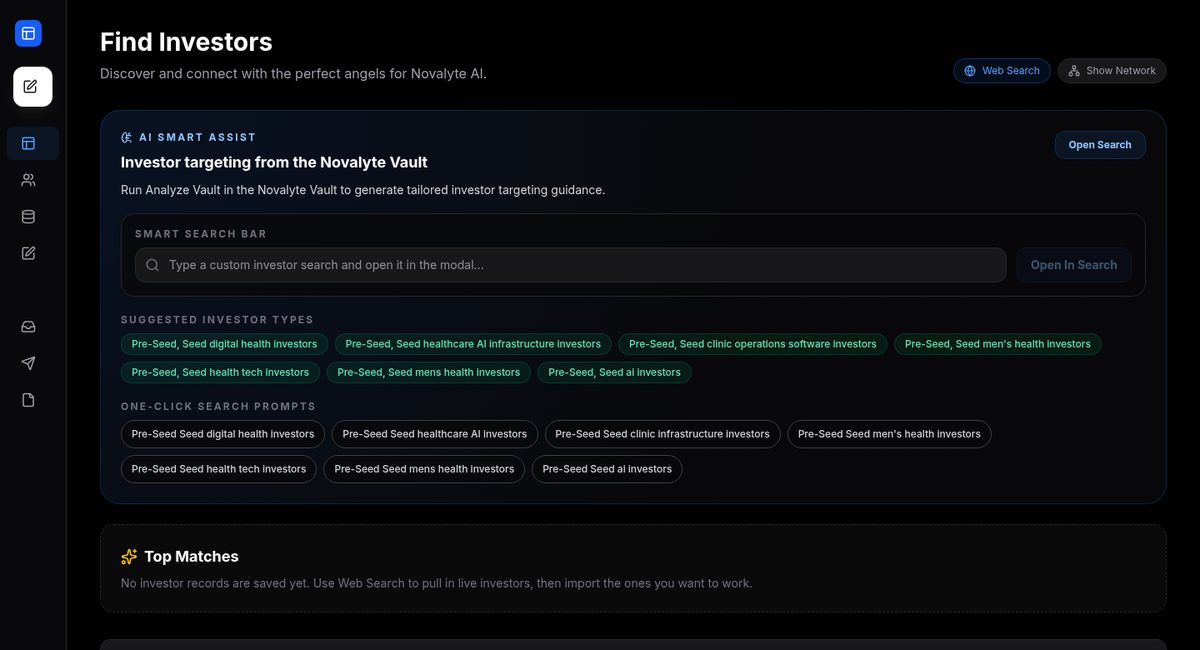Run one-click prompt 'Pre-Seed Seed digital health investors'
Screen dimensions: 1200x650
[x=223, y=434]
